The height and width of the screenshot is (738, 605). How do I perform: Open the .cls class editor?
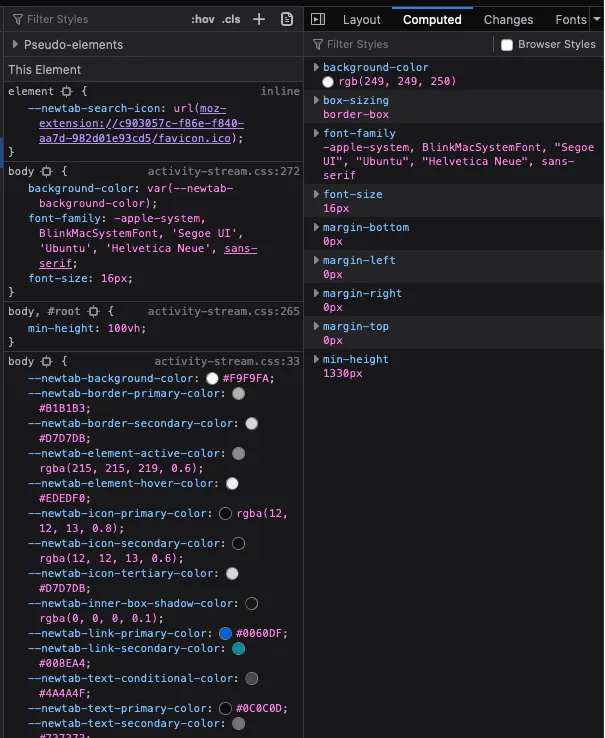click(231, 19)
